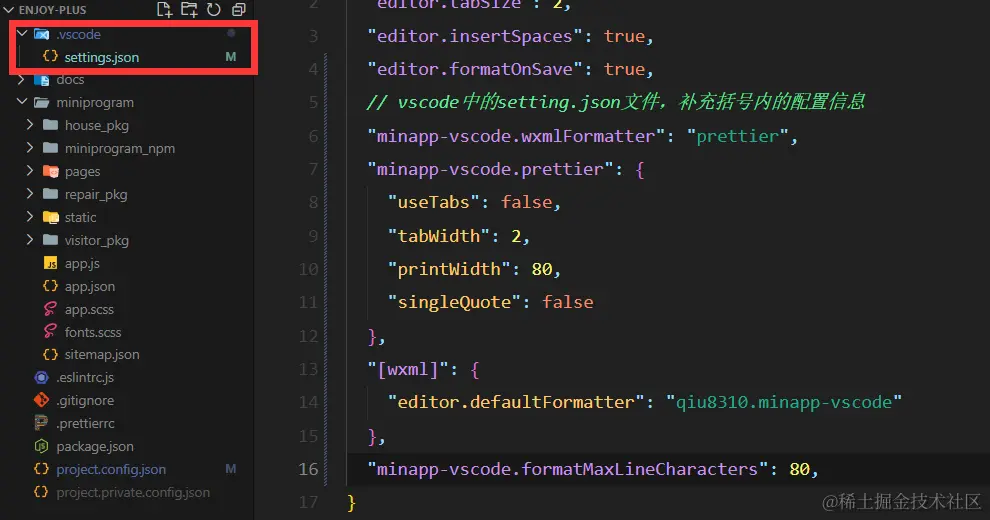Collapse the ENJOY-PLUS root section chevron
Screen dimensions: 990x520
pos(9,10)
